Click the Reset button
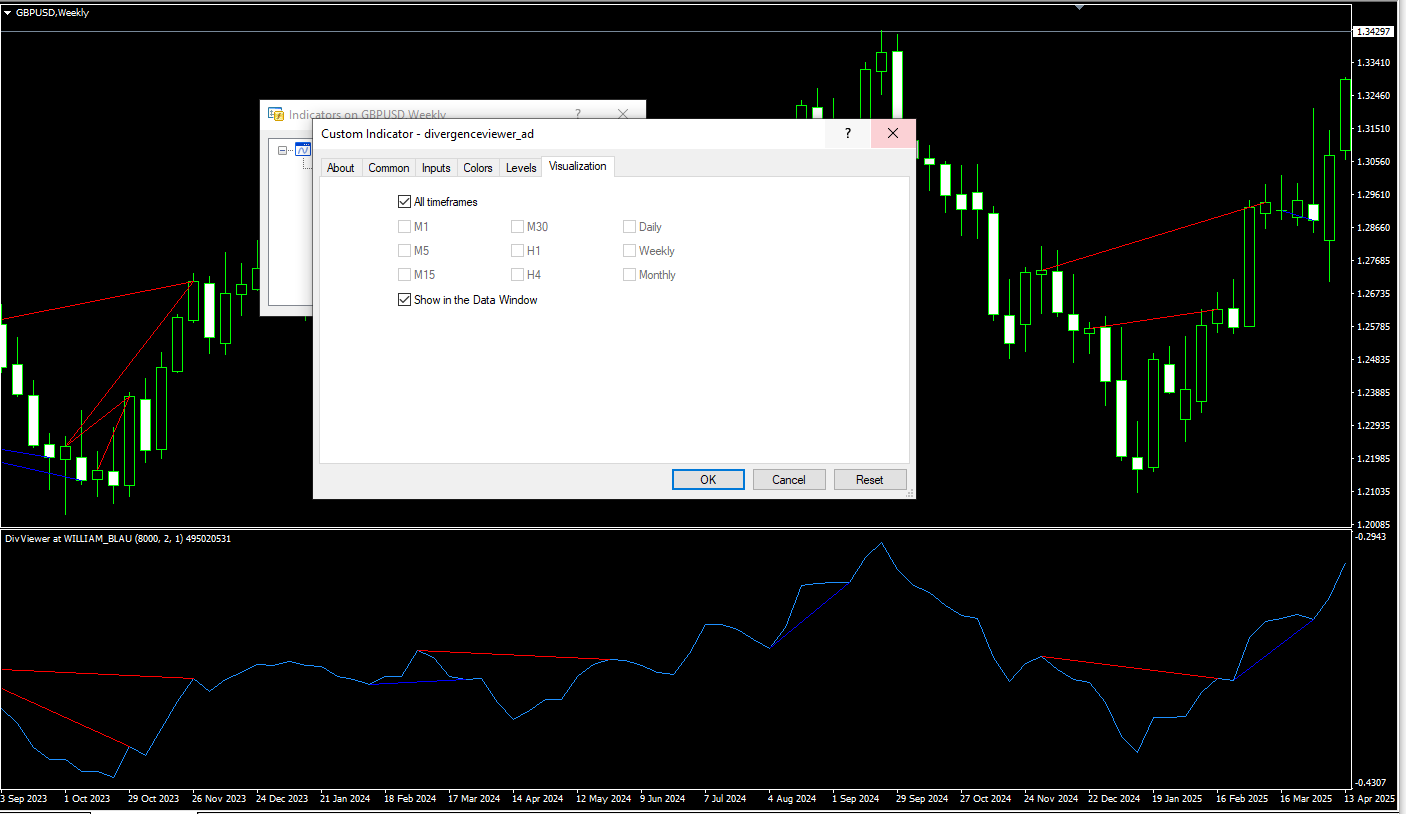 tap(869, 480)
